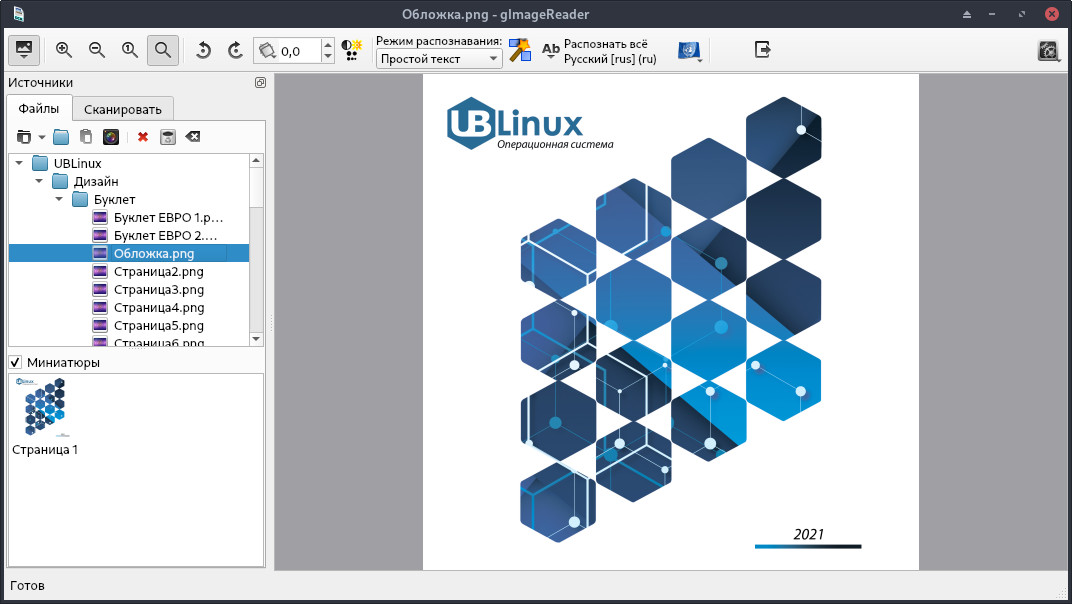The width and height of the screenshot is (1072, 604).
Task: Remove selected image with red X
Action: pyautogui.click(x=143, y=137)
